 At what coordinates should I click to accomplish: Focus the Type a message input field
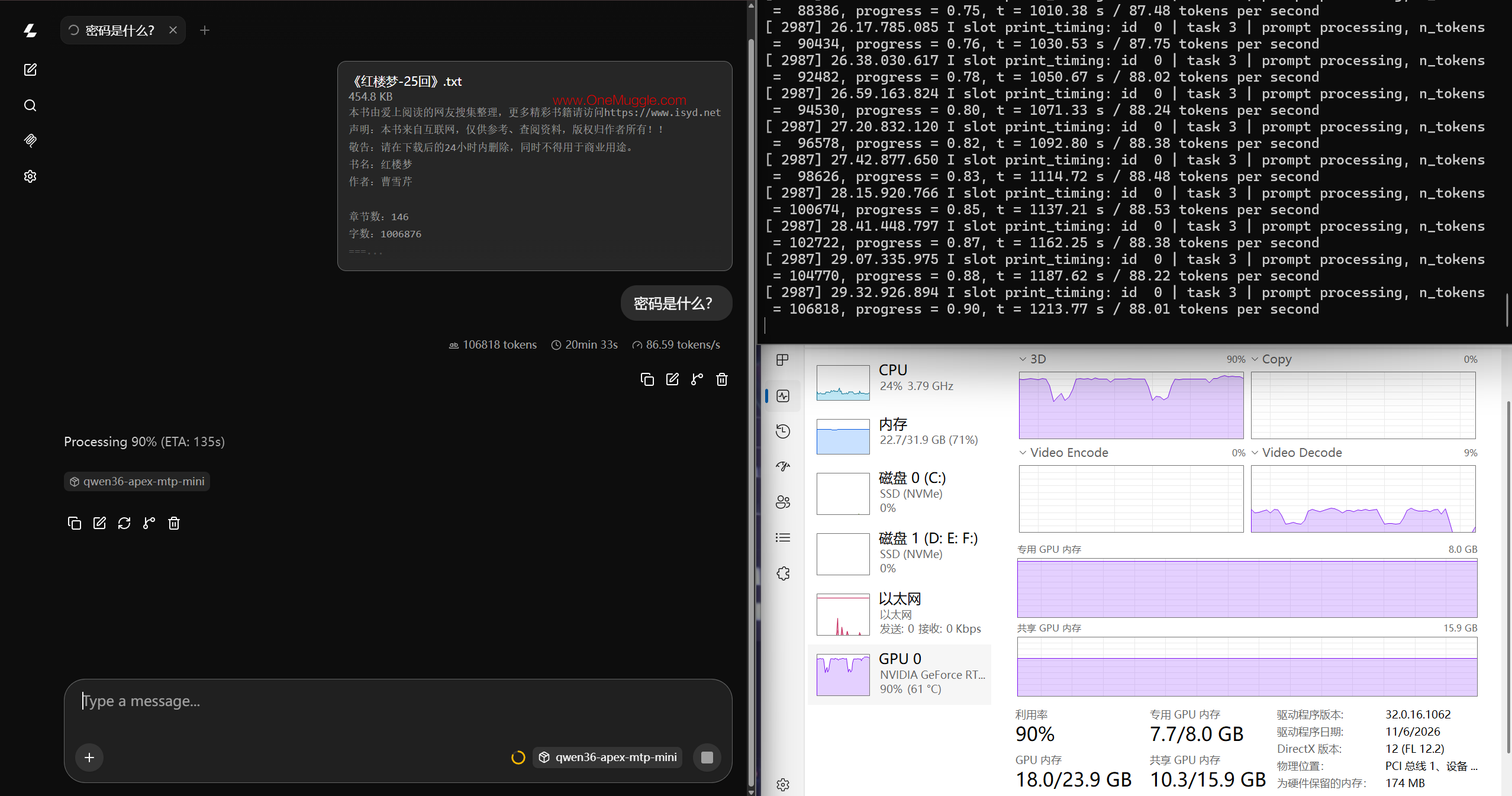(x=398, y=701)
